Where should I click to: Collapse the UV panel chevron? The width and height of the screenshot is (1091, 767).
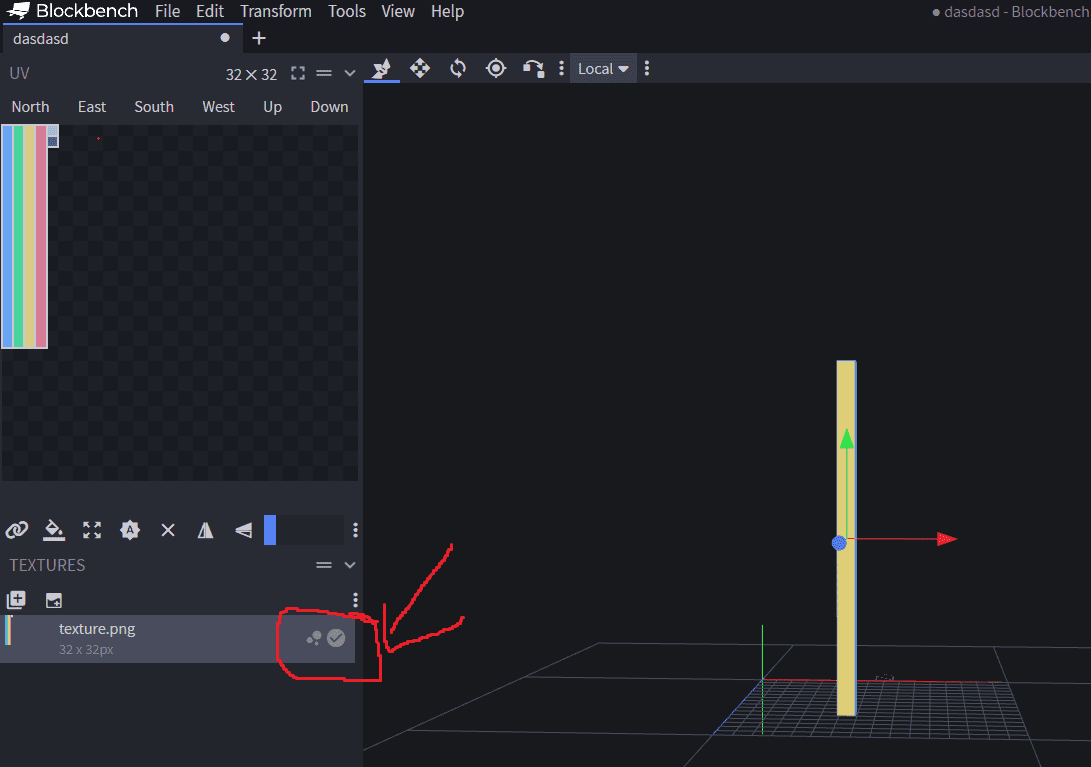pos(349,73)
